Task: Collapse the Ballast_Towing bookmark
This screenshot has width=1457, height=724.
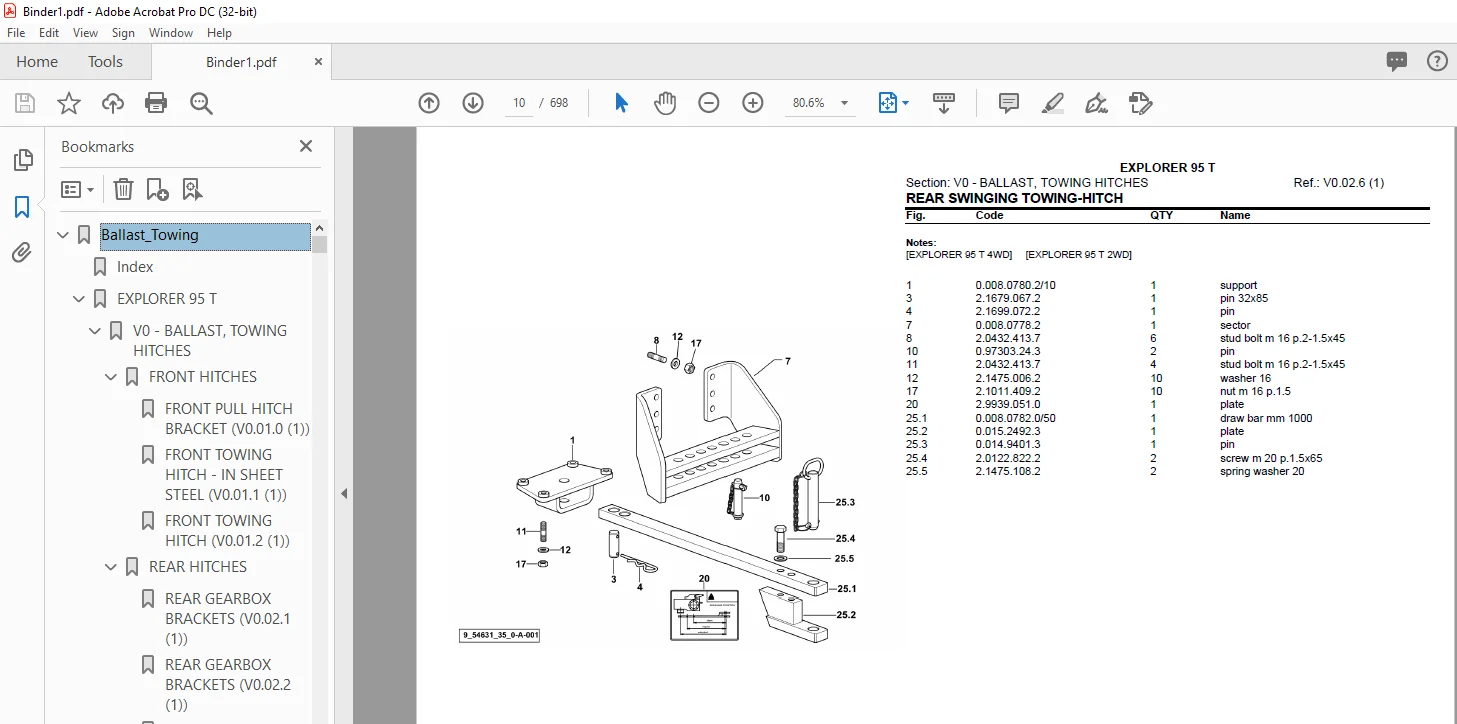Action: pos(64,235)
